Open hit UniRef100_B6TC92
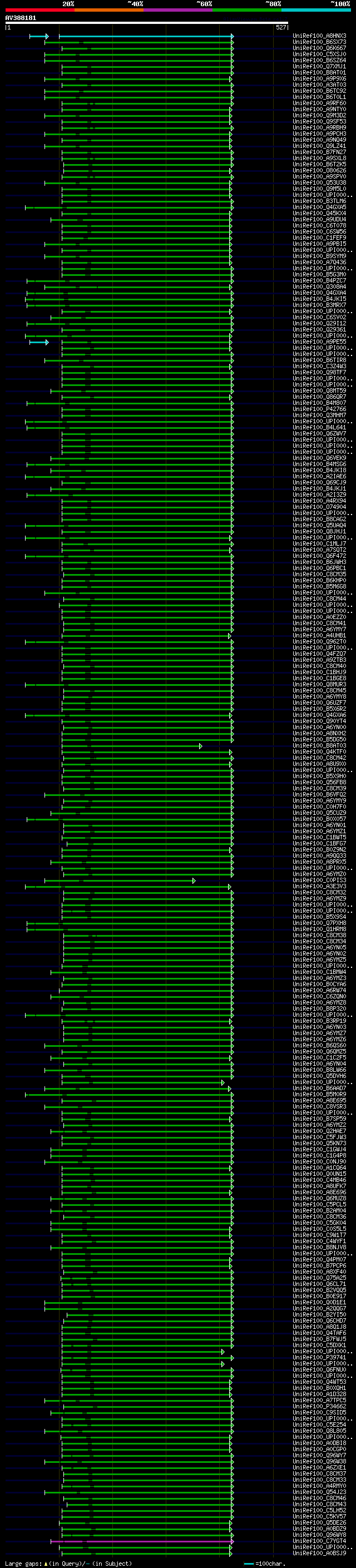 pyautogui.click(x=319, y=91)
